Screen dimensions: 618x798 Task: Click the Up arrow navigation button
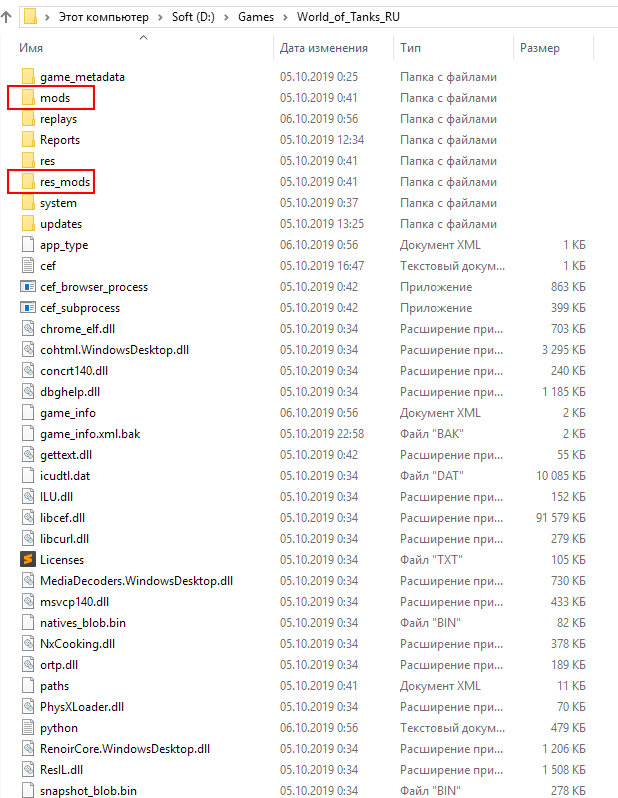pyautogui.click(x=6, y=17)
